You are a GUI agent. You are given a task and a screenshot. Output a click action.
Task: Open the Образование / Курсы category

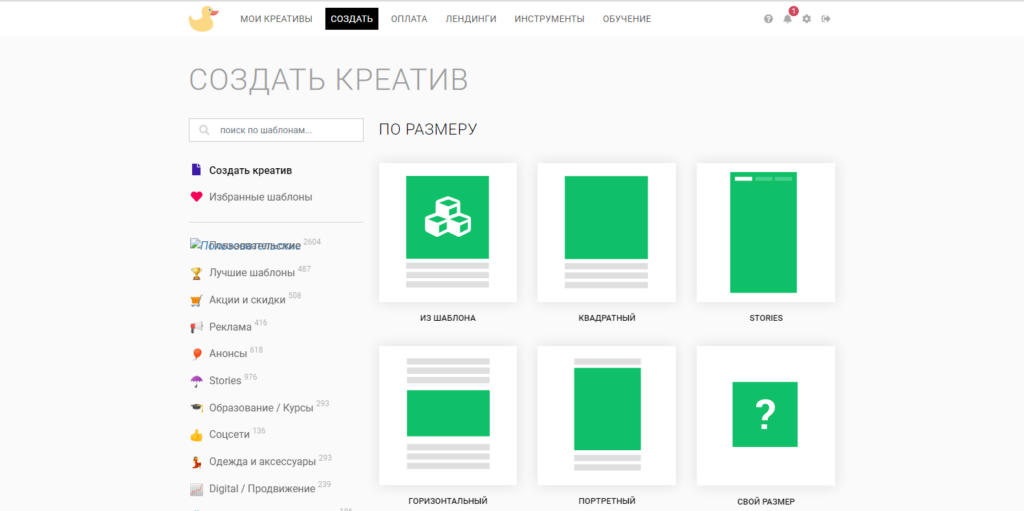(x=261, y=408)
